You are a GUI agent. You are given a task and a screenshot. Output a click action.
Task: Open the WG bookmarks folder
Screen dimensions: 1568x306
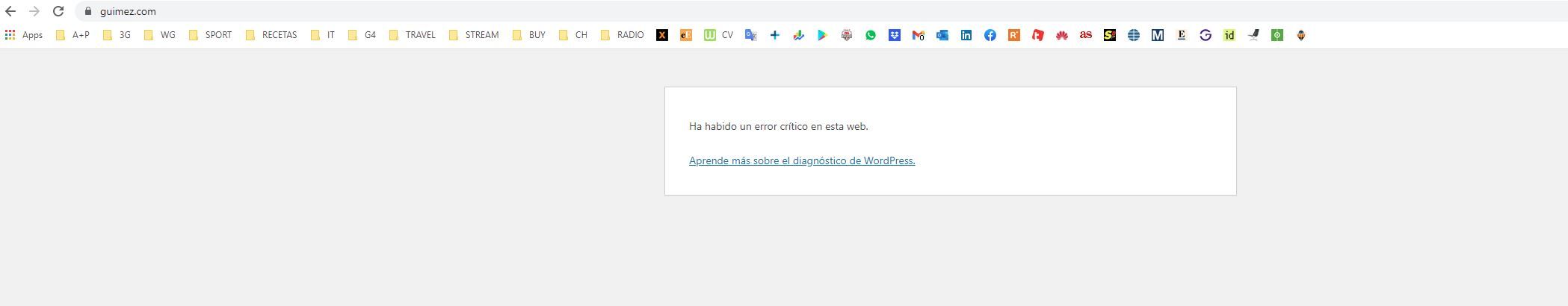click(159, 35)
